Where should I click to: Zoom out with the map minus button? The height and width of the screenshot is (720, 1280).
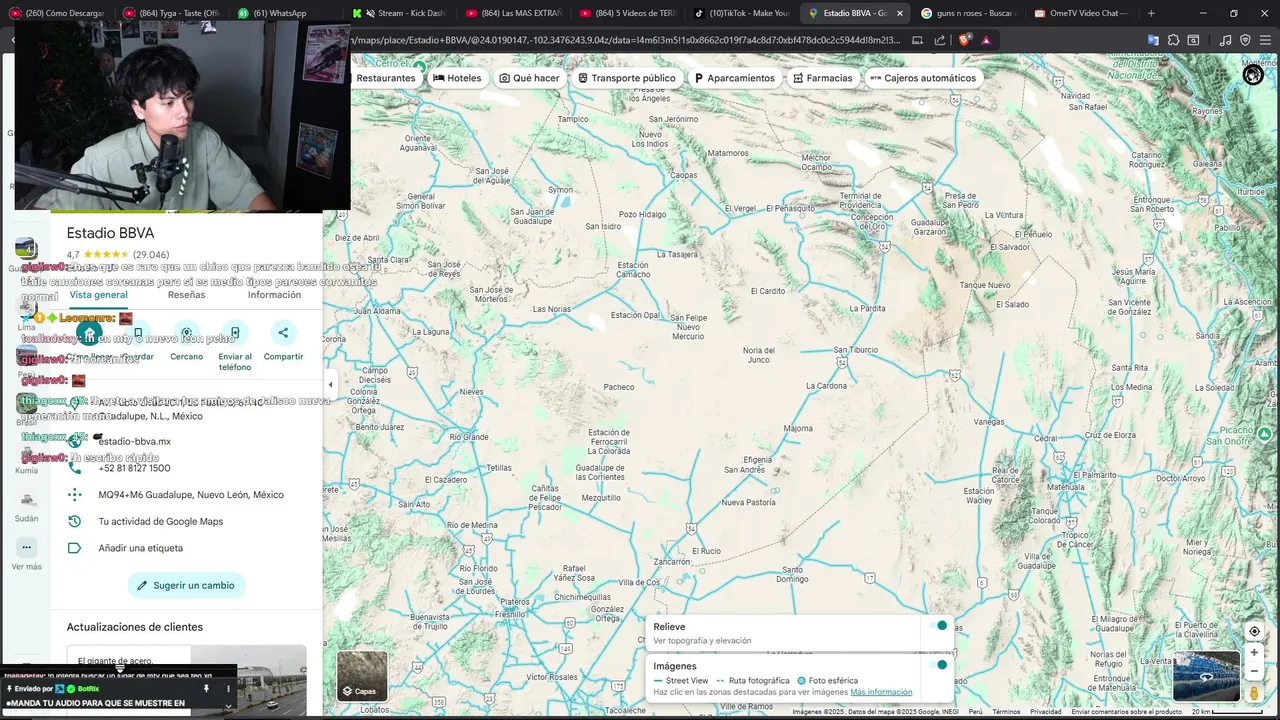pos(1254,672)
